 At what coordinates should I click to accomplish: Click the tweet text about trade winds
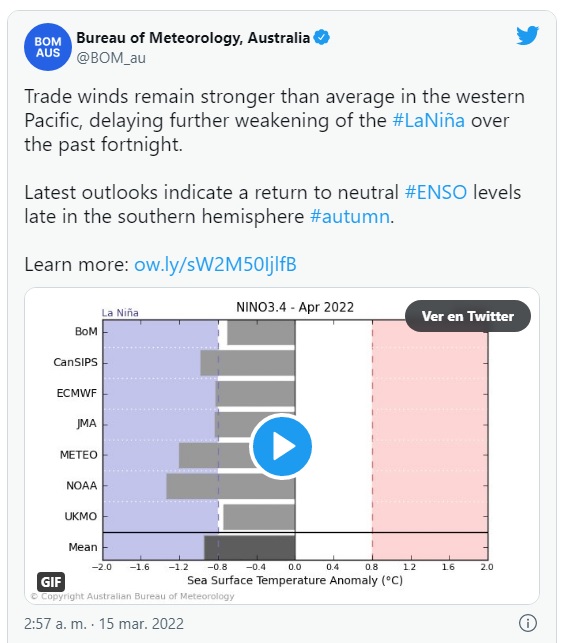(x=274, y=121)
